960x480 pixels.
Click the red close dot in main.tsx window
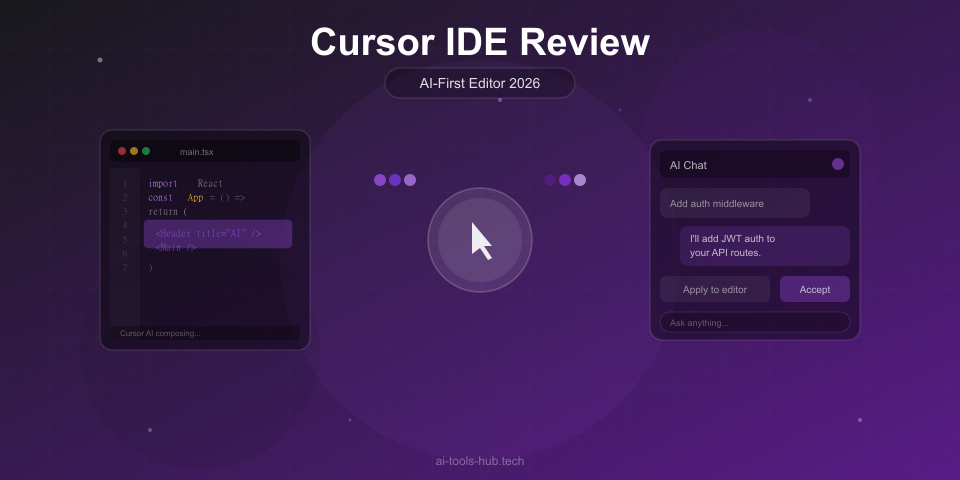coord(122,151)
